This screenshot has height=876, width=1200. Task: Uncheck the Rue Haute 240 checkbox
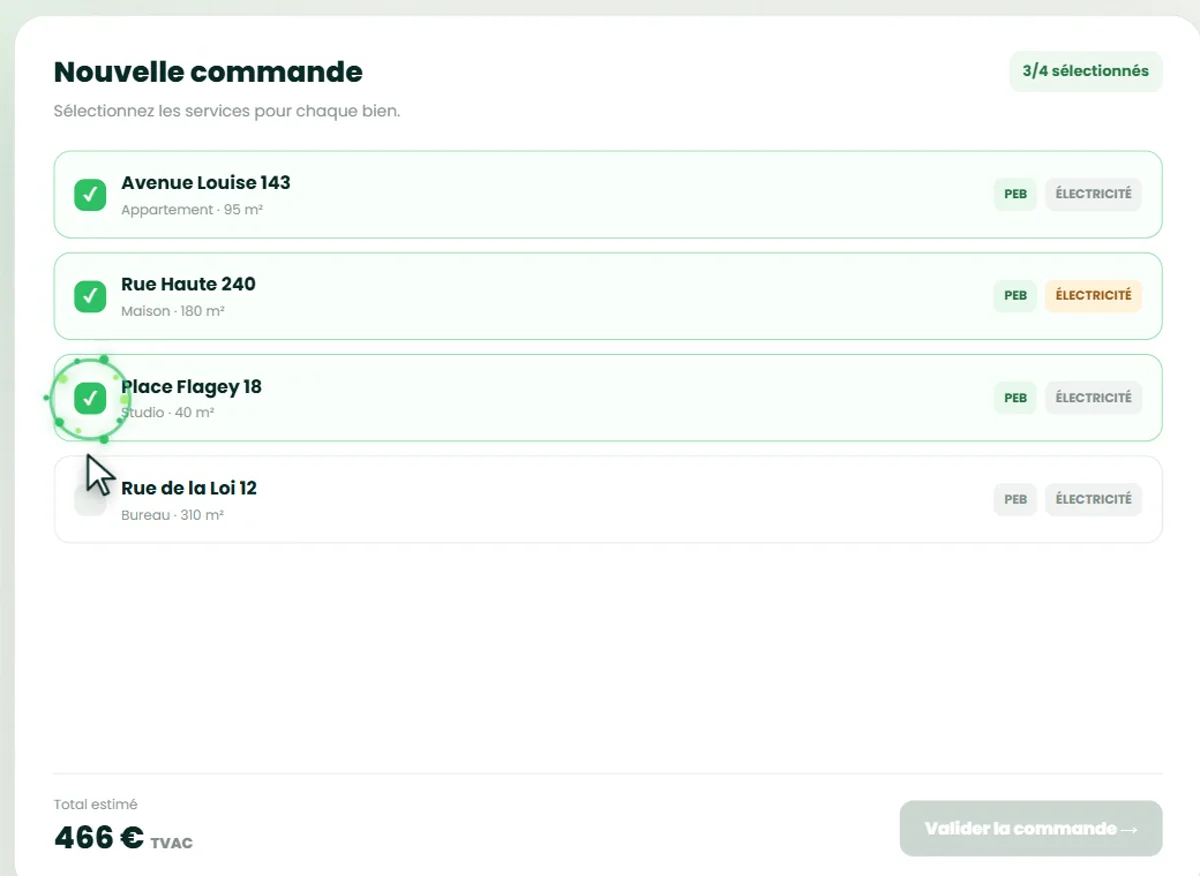(x=90, y=296)
